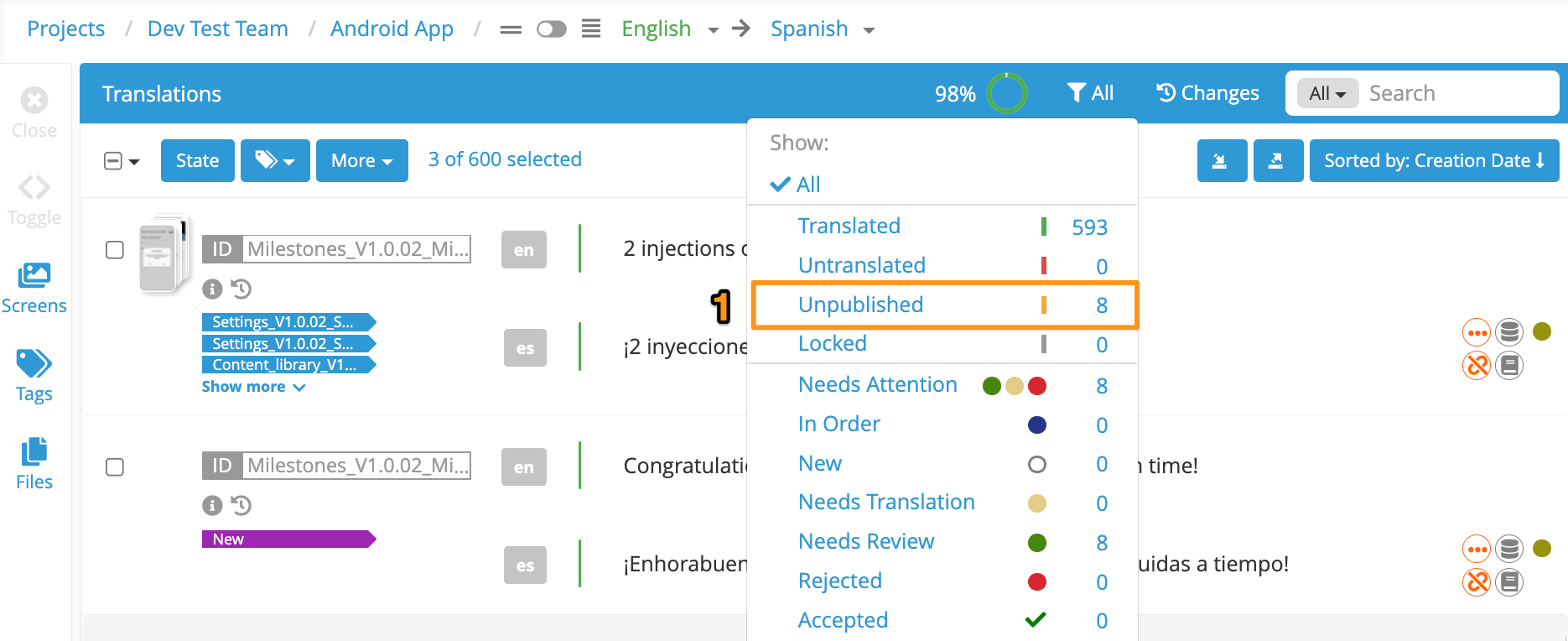Open the Changes history view
This screenshot has width=1568, height=641.
pos(1207,92)
